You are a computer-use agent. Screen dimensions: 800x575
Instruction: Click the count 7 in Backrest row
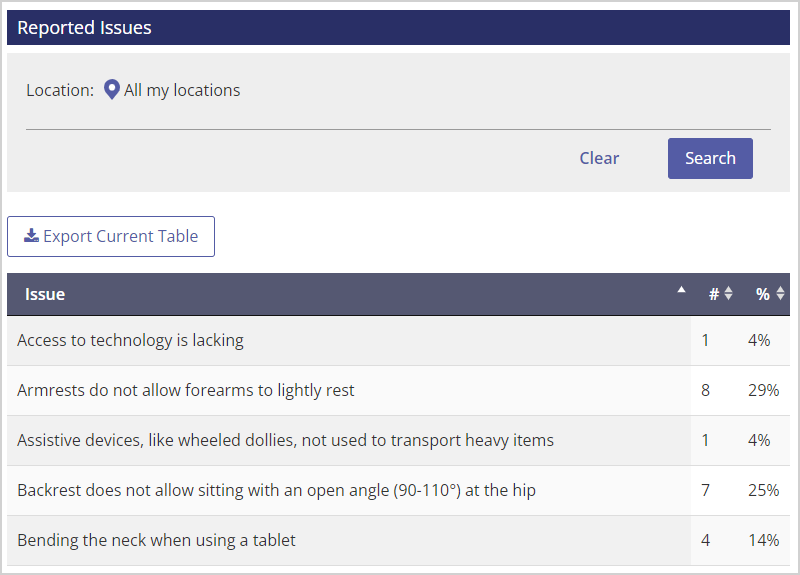[x=705, y=490]
